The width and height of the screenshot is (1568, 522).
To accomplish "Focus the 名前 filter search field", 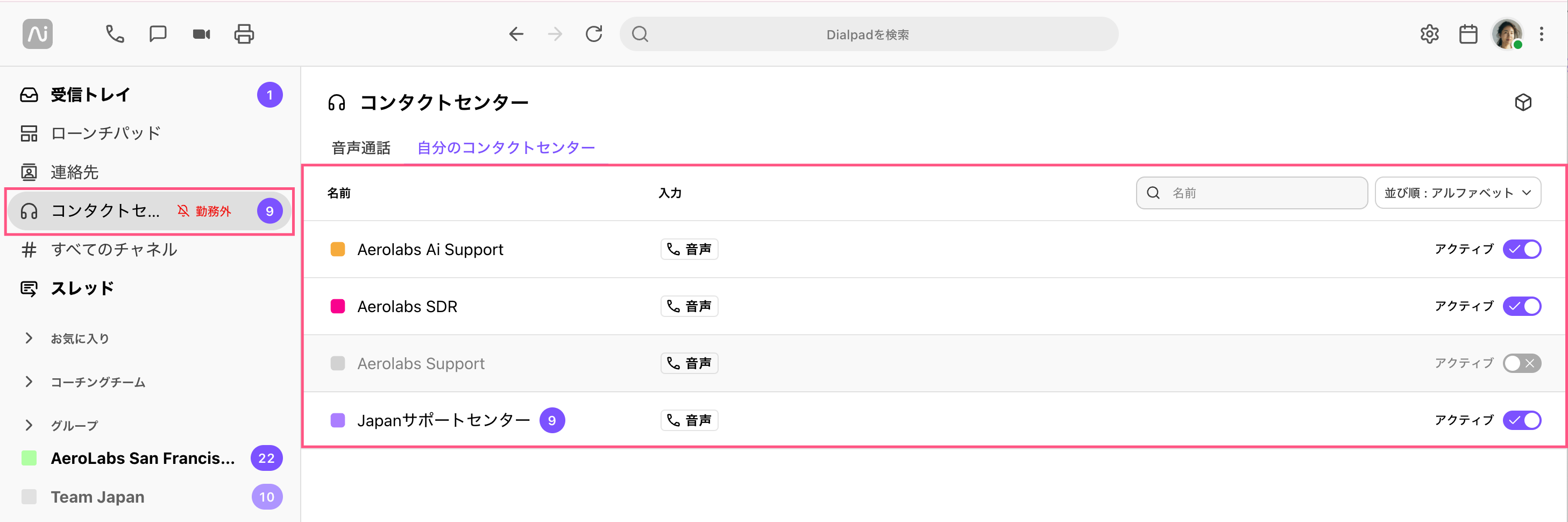I will point(1252,193).
